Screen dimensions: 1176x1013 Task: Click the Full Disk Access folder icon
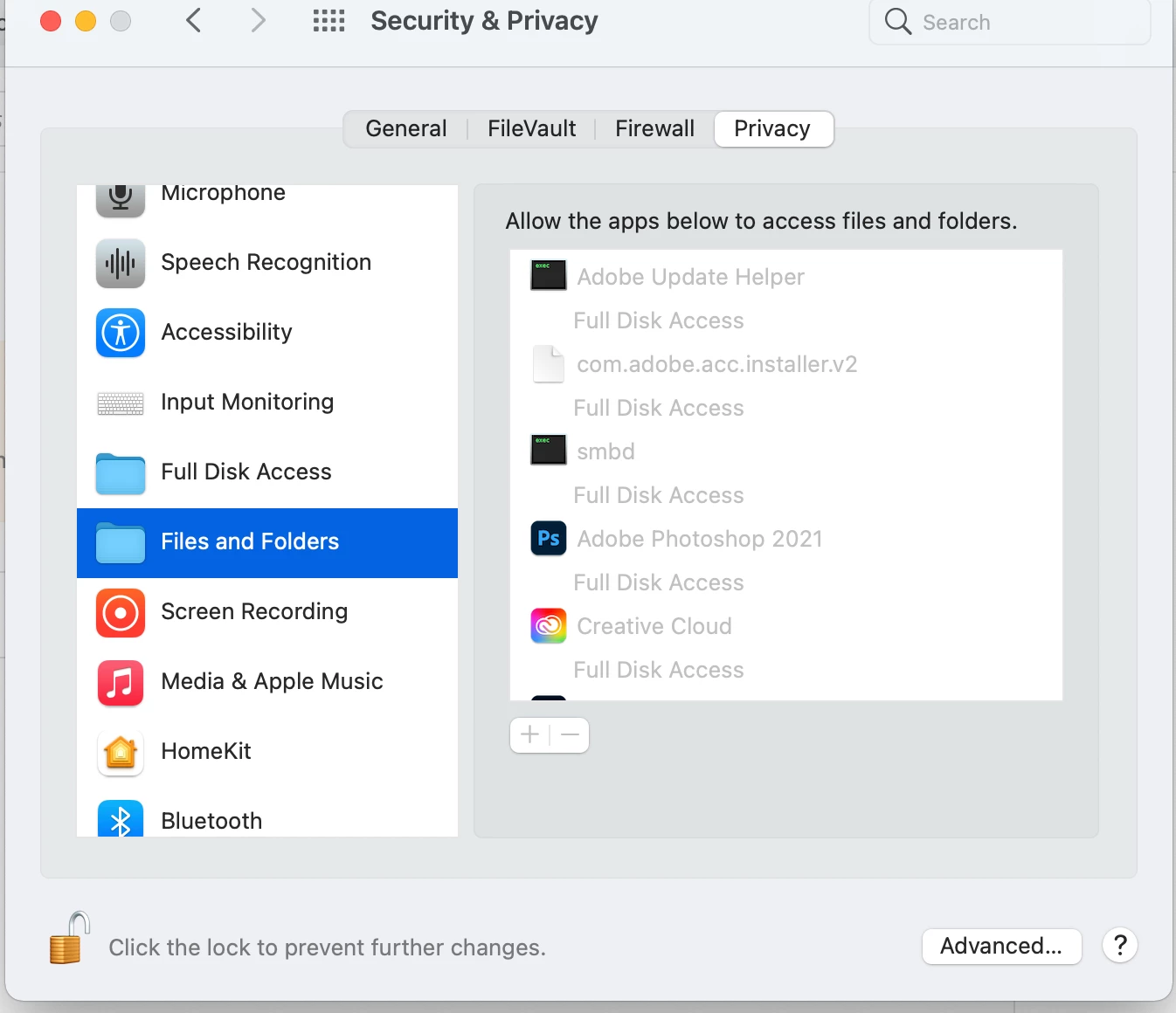pyautogui.click(x=121, y=473)
